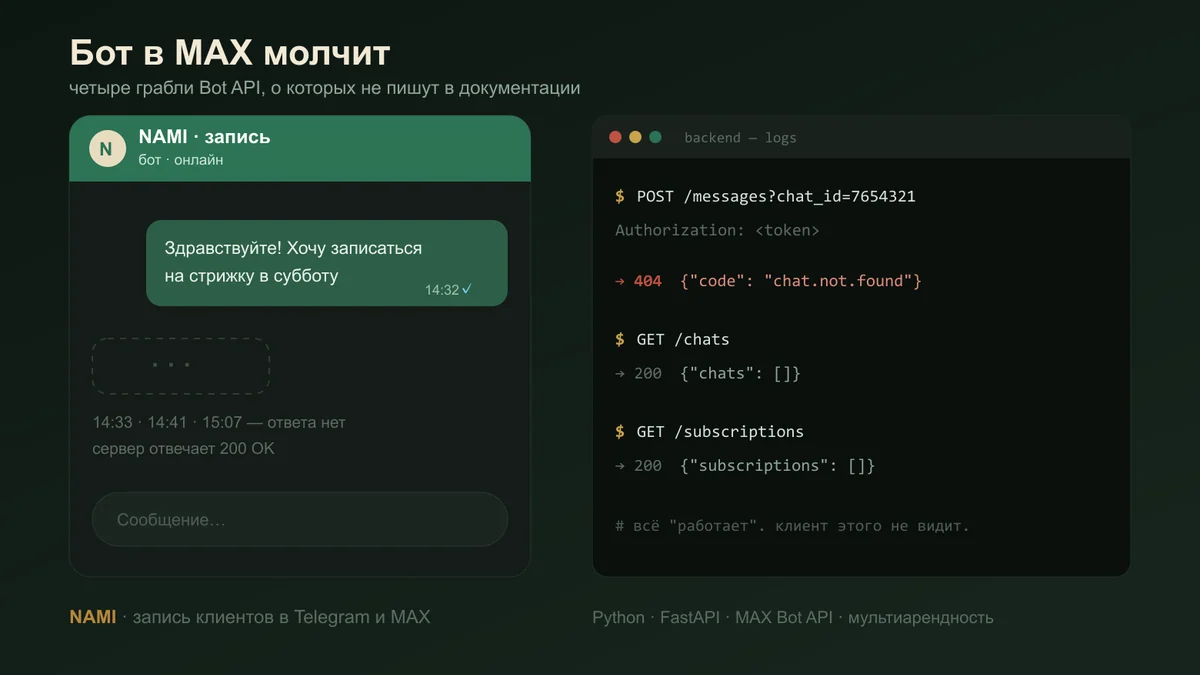Click the timestamp "14:32" in the message
The height and width of the screenshot is (675, 1200).
click(x=442, y=290)
